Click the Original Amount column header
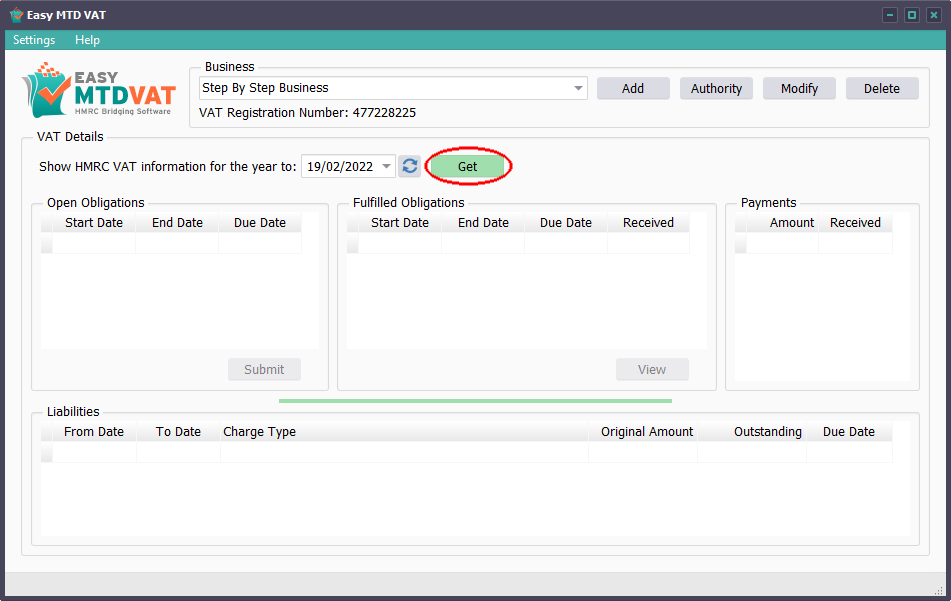Screen dimensions: 951x601 [x=643, y=432]
